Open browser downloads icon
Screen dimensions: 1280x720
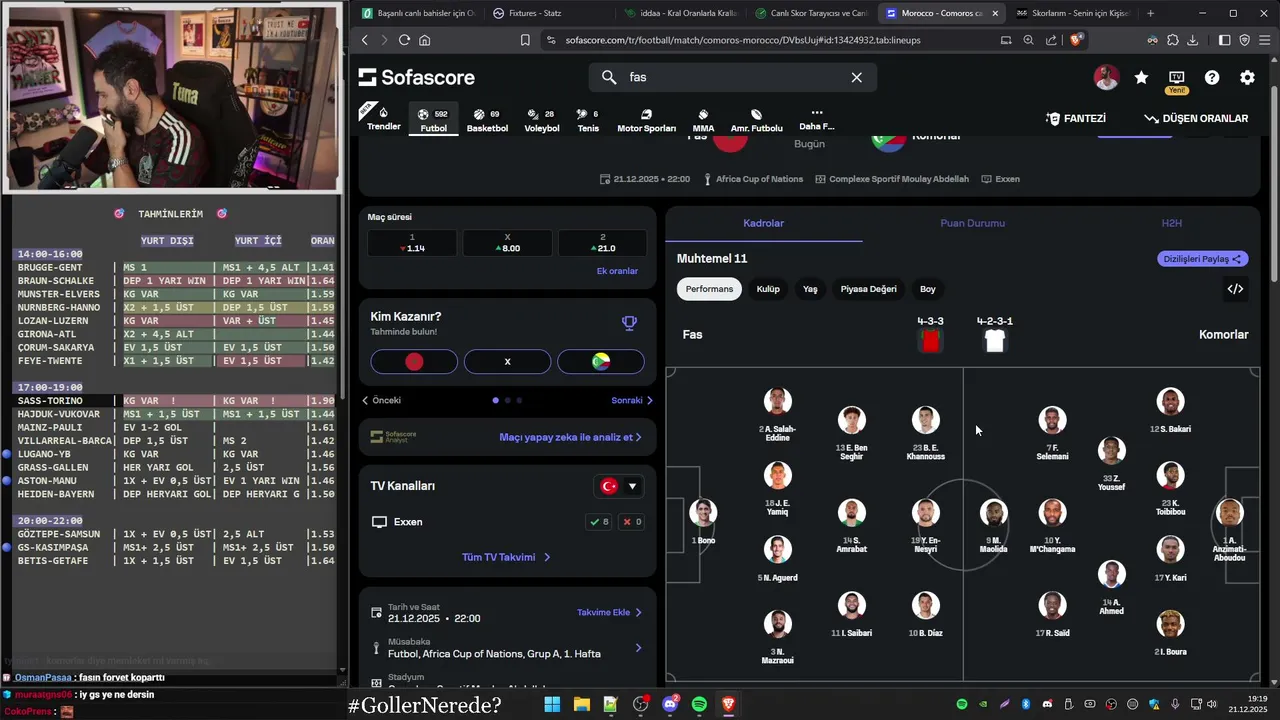[1194, 40]
